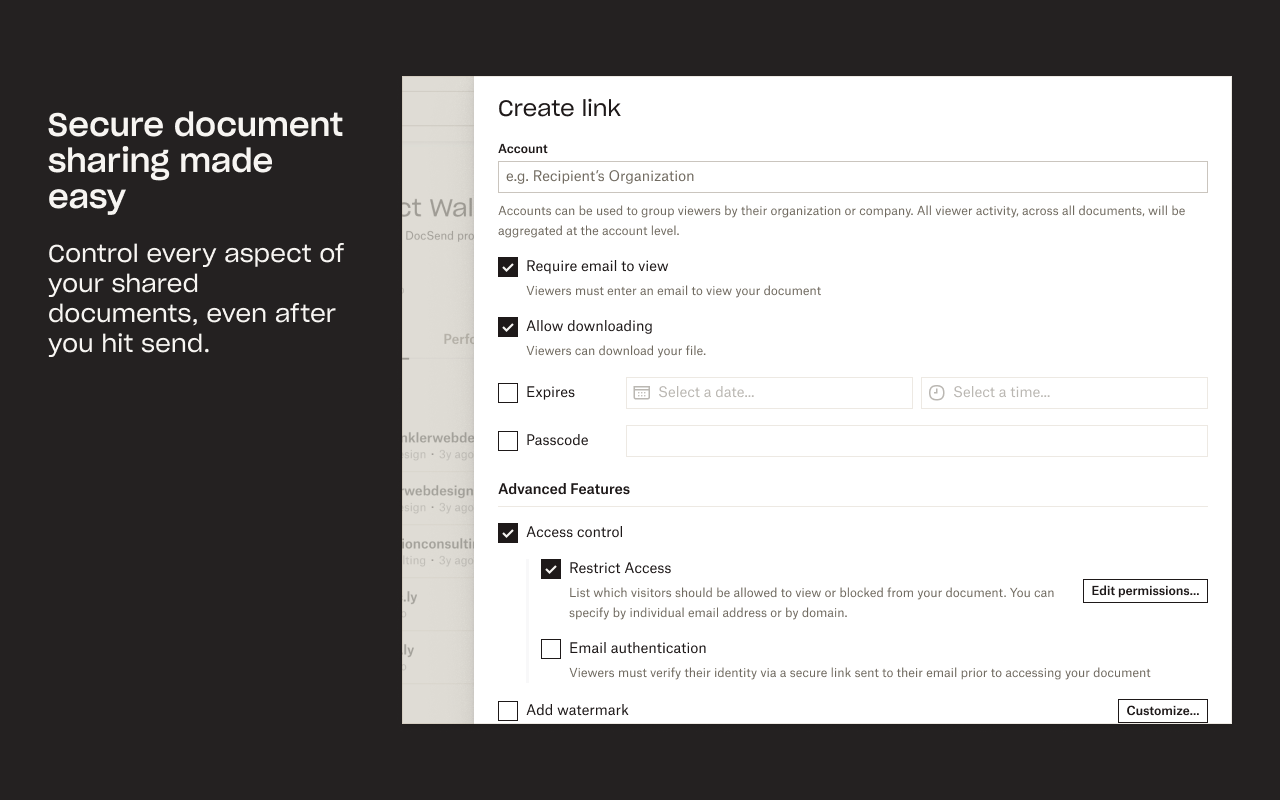
Task: Enable 'Email authentication' verification
Action: click(x=551, y=649)
